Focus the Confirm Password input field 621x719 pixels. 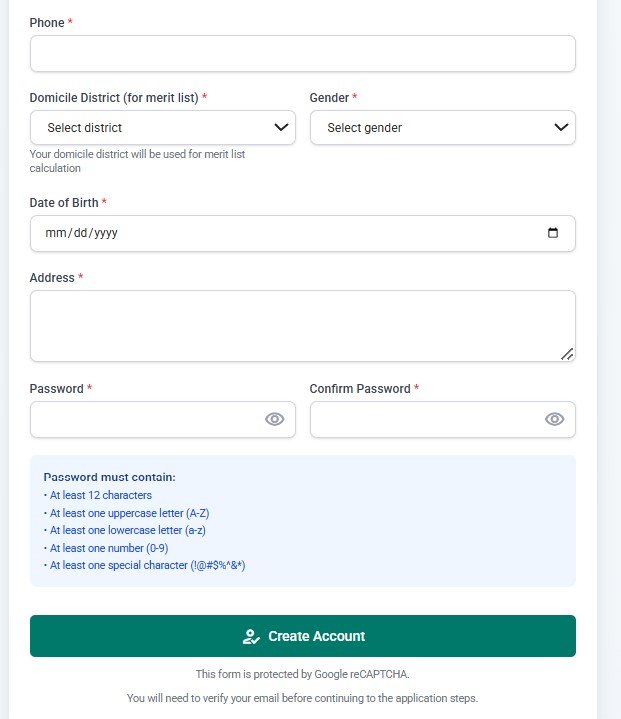[x=425, y=419]
